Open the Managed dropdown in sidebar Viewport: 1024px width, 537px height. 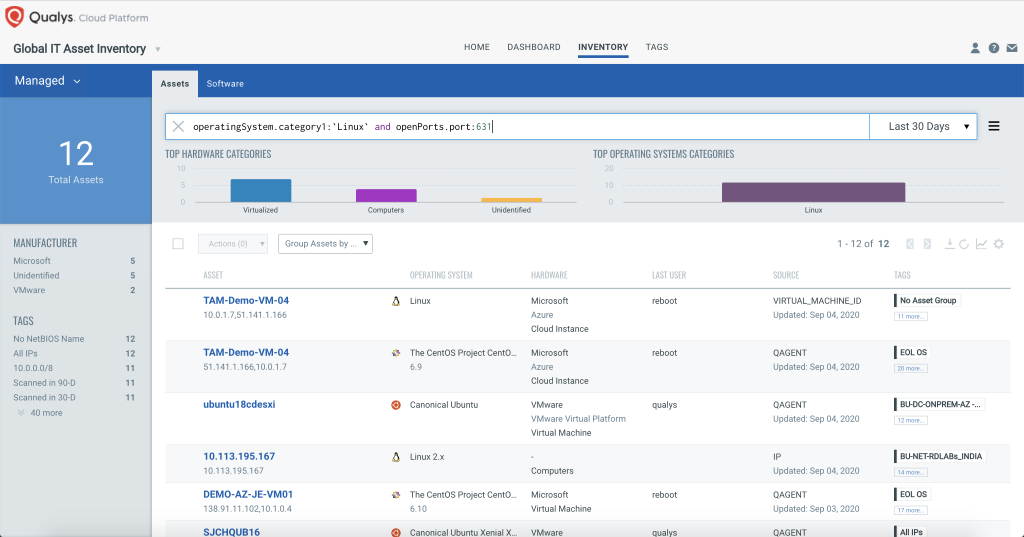[47, 81]
